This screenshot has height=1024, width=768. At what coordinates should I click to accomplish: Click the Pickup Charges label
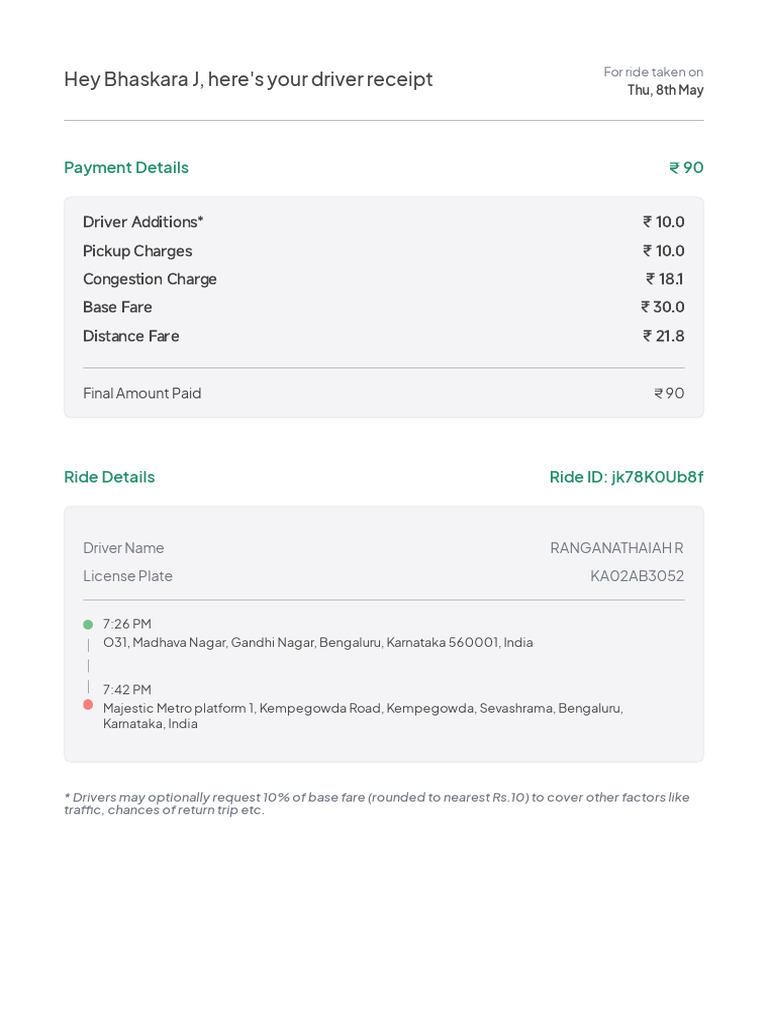(137, 251)
